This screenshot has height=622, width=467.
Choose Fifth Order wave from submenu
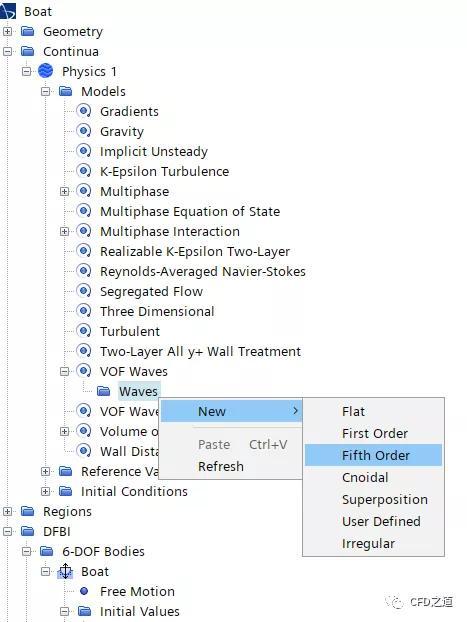[373, 455]
